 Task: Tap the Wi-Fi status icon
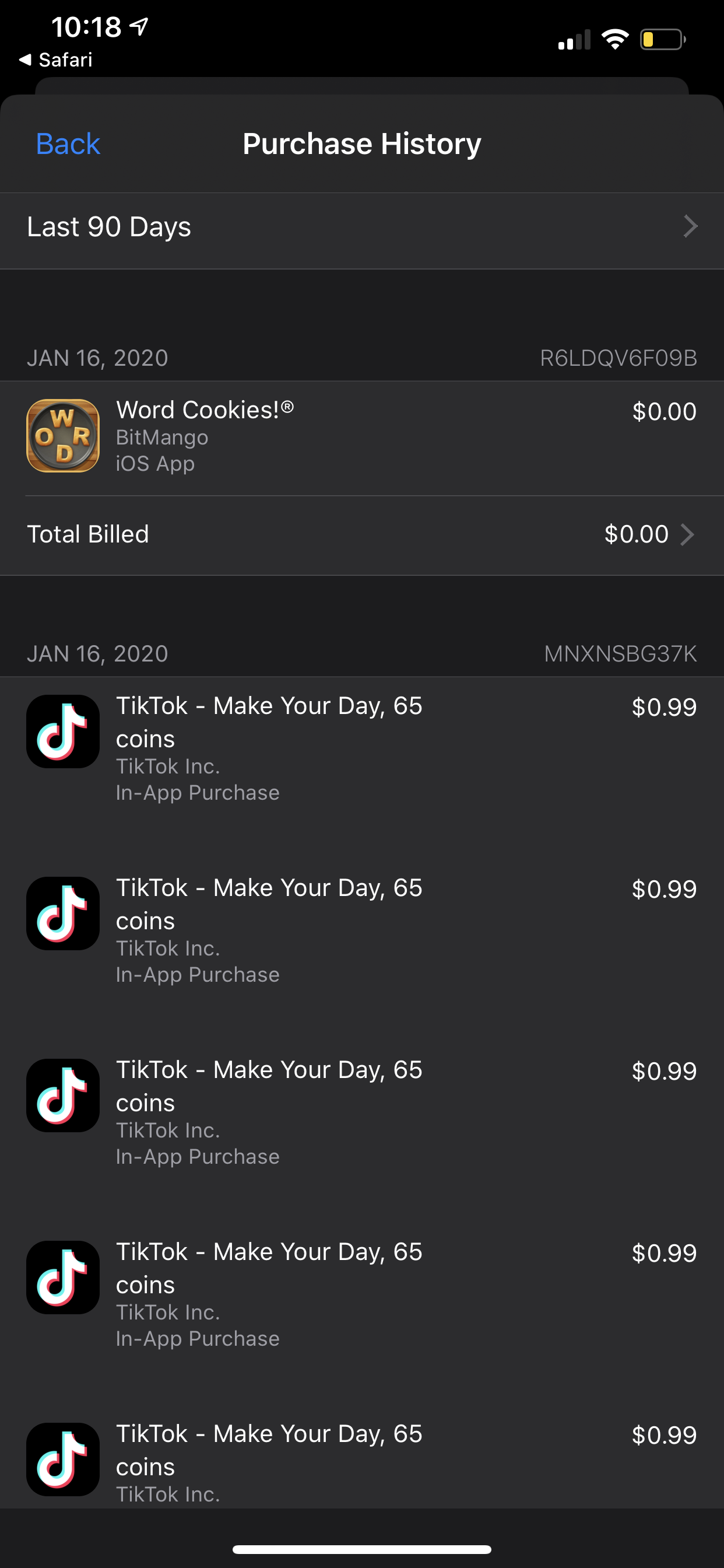[x=614, y=40]
